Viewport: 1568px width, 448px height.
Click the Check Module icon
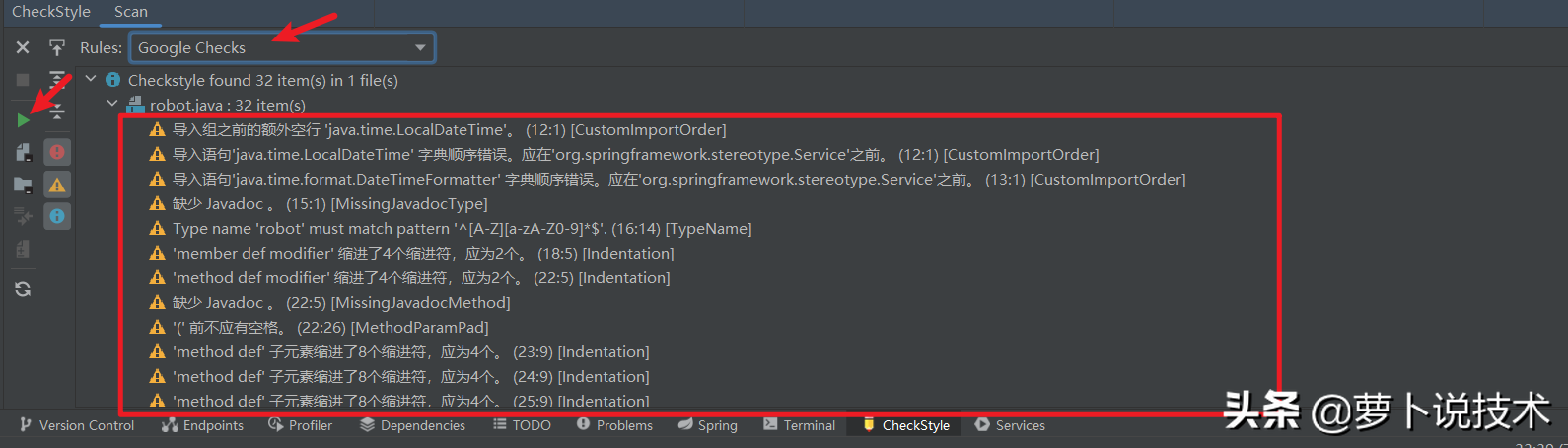23,152
